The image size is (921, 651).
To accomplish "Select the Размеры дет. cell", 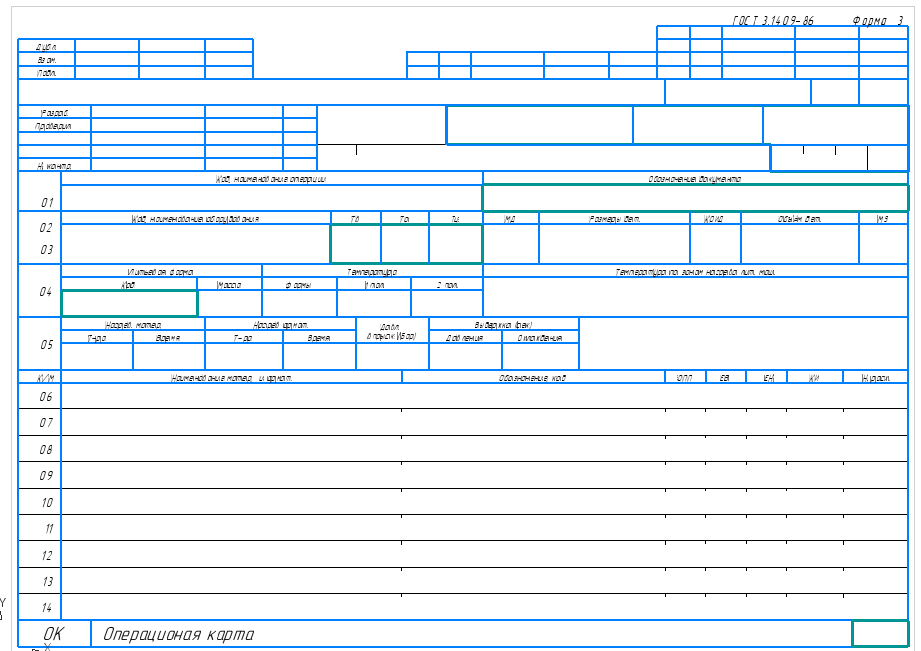I will tap(614, 244).
